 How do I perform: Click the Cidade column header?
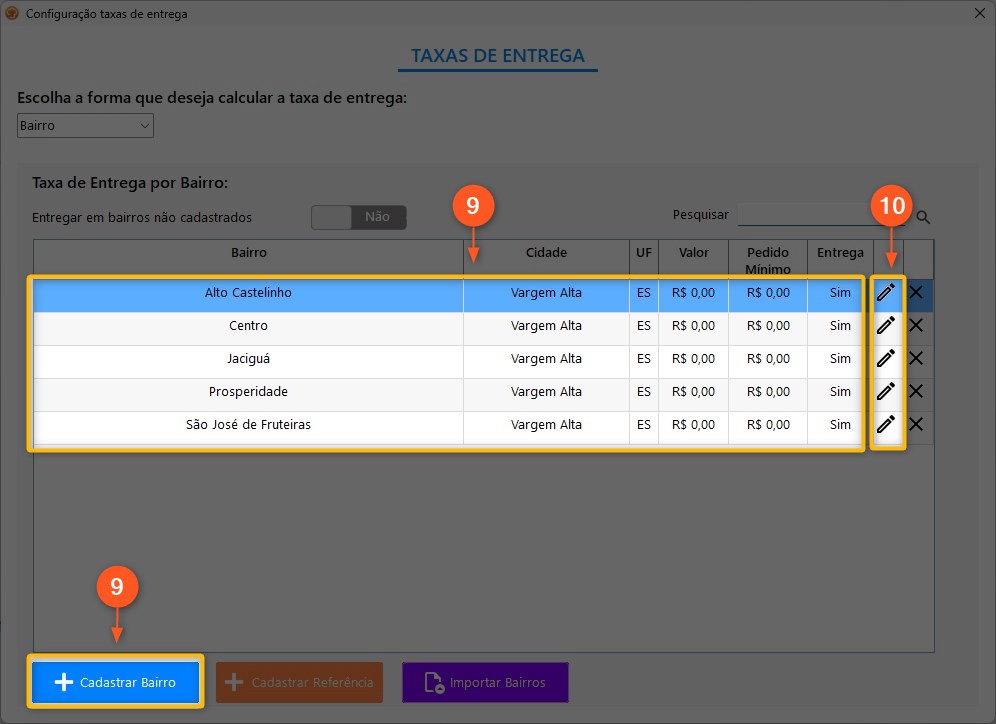[546, 253]
